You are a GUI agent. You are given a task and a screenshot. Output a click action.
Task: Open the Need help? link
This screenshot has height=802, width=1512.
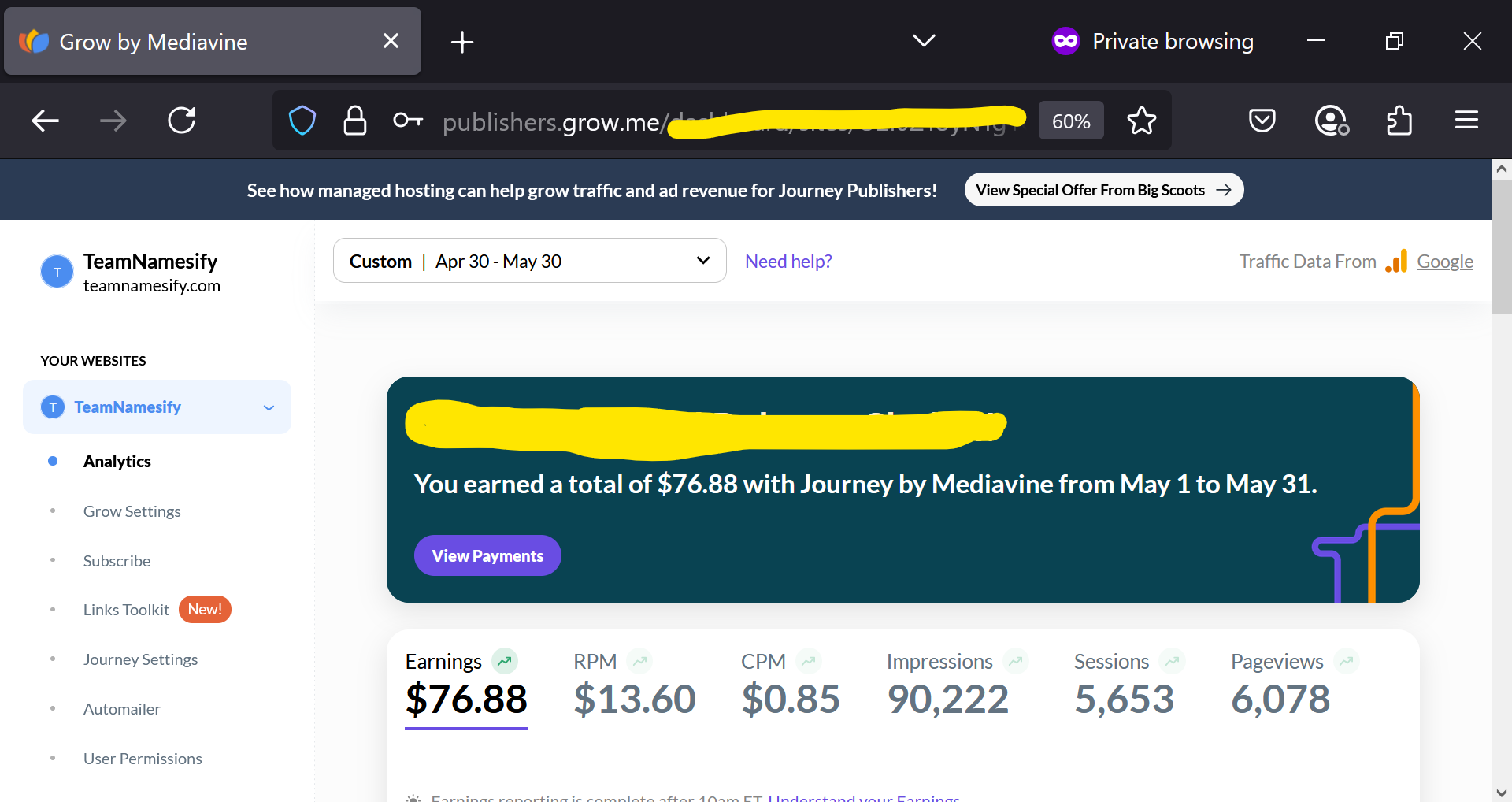(788, 261)
